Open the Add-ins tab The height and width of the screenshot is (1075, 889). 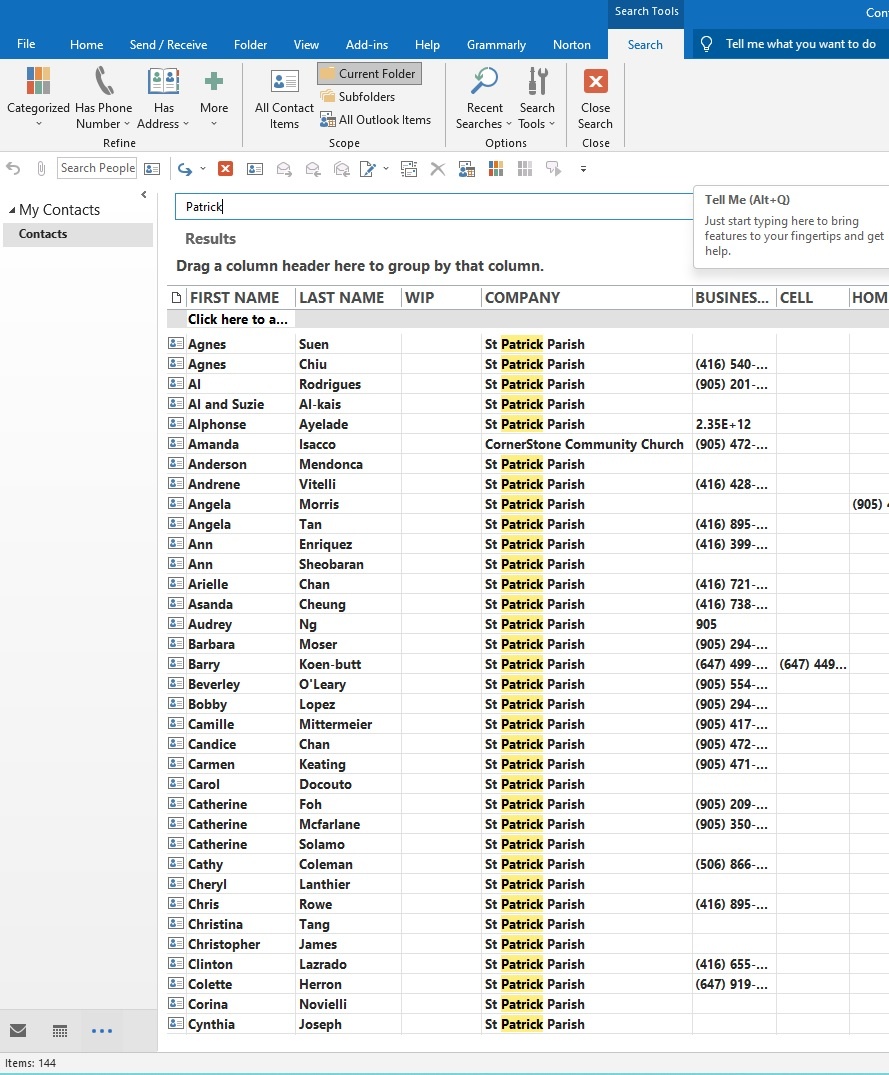pos(367,45)
